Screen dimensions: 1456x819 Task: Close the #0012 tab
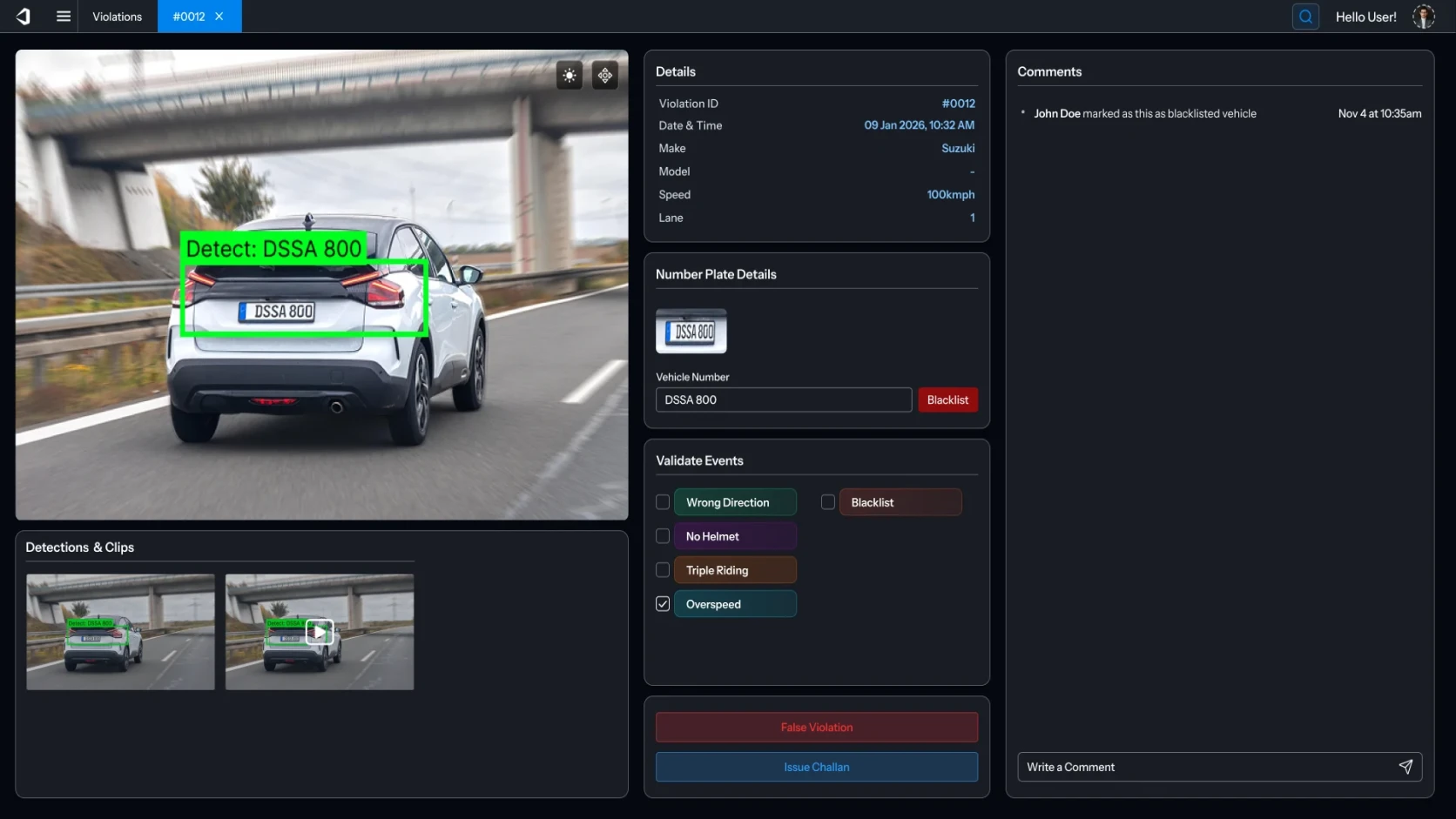(219, 17)
